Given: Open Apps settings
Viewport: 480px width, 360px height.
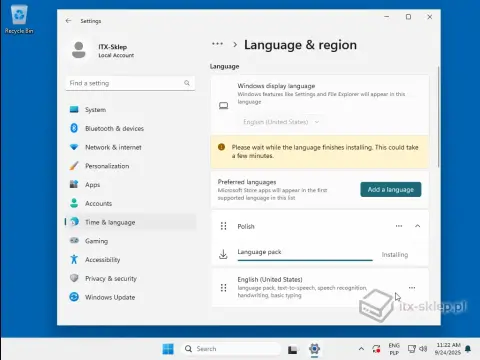Looking at the screenshot, I should coord(130,184).
